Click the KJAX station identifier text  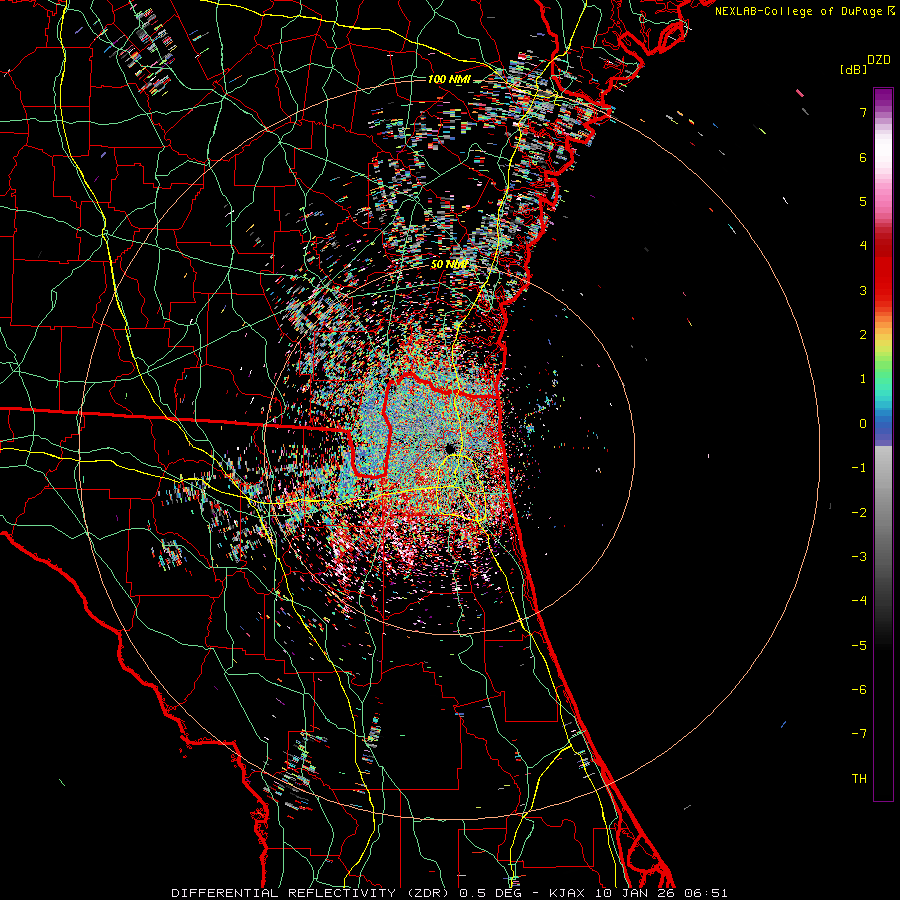tap(567, 893)
